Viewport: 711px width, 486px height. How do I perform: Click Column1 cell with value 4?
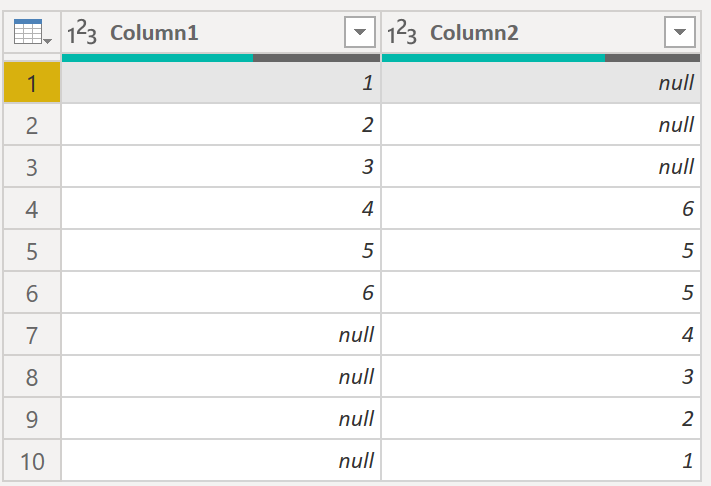[221, 209]
